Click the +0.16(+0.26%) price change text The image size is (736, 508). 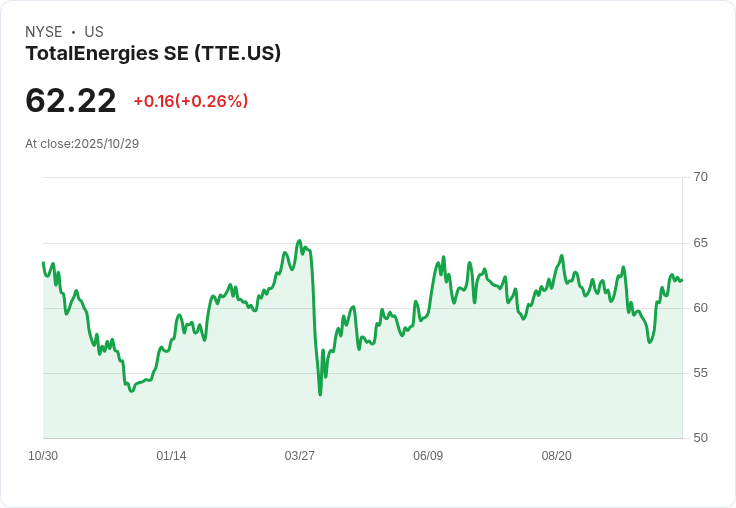coord(190,101)
